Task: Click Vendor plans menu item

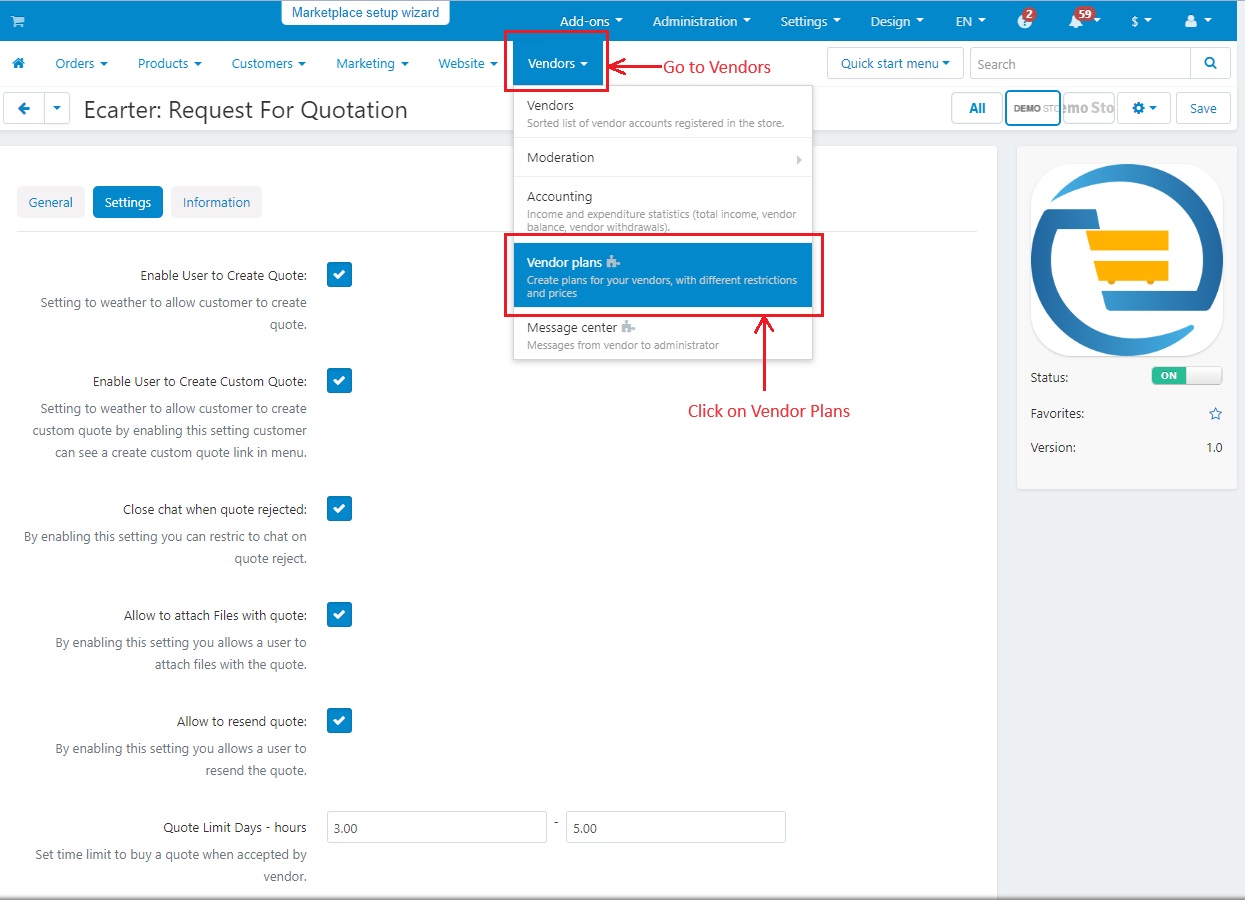Action: coord(663,275)
